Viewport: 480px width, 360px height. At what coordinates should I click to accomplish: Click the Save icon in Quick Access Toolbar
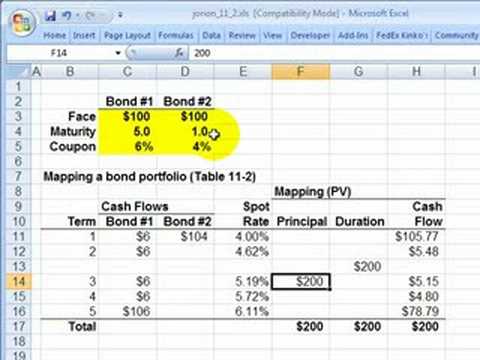click(x=50, y=15)
